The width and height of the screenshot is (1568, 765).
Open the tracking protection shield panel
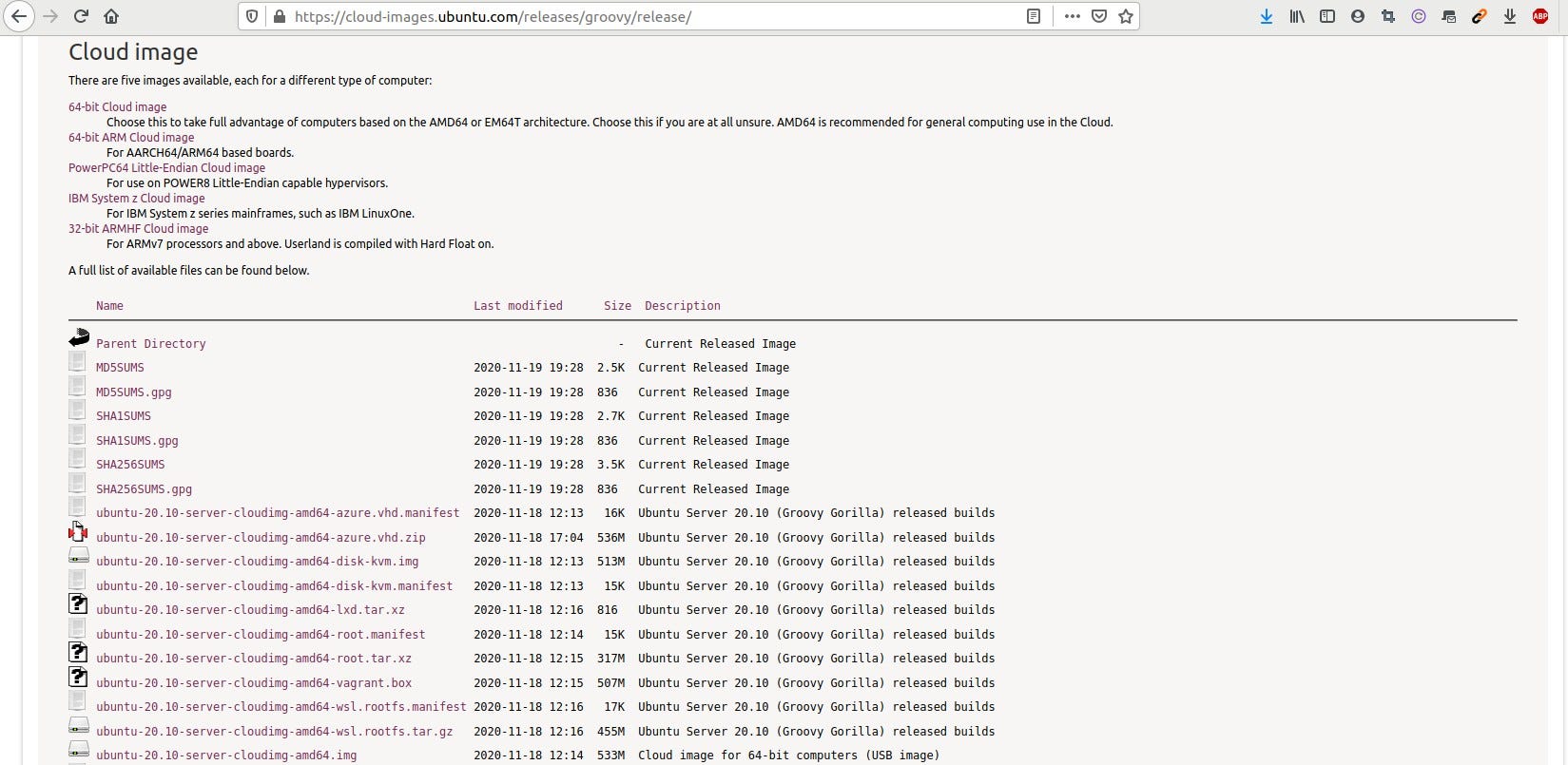pyautogui.click(x=252, y=16)
